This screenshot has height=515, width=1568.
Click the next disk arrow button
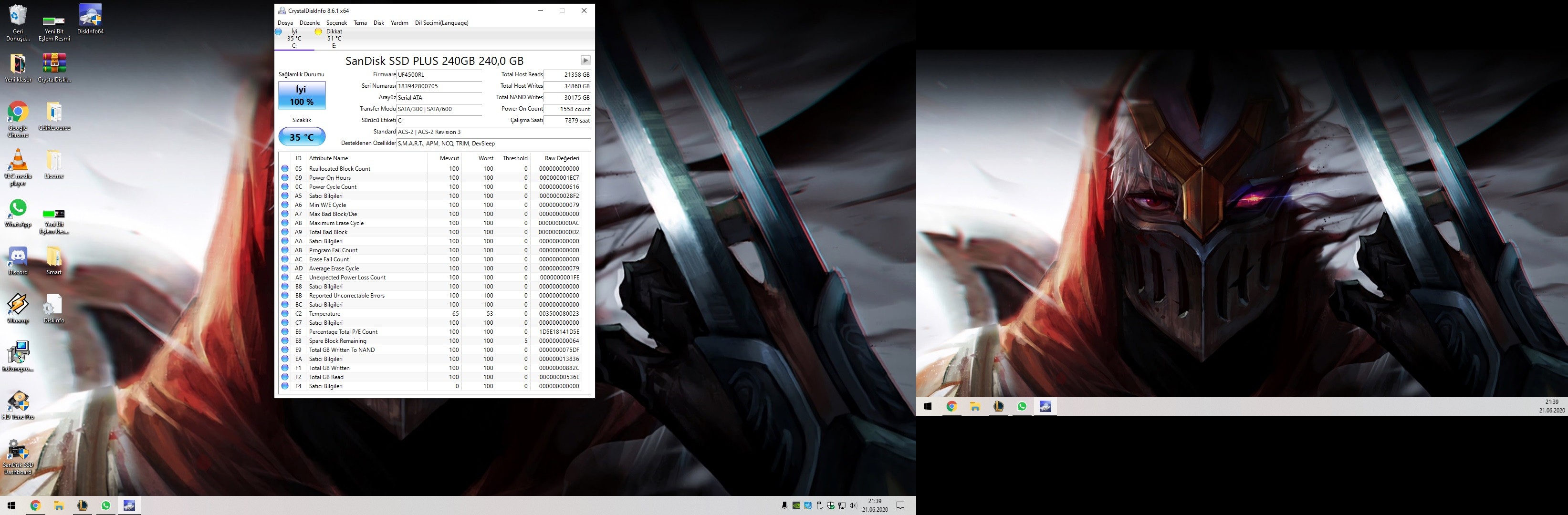pyautogui.click(x=585, y=60)
